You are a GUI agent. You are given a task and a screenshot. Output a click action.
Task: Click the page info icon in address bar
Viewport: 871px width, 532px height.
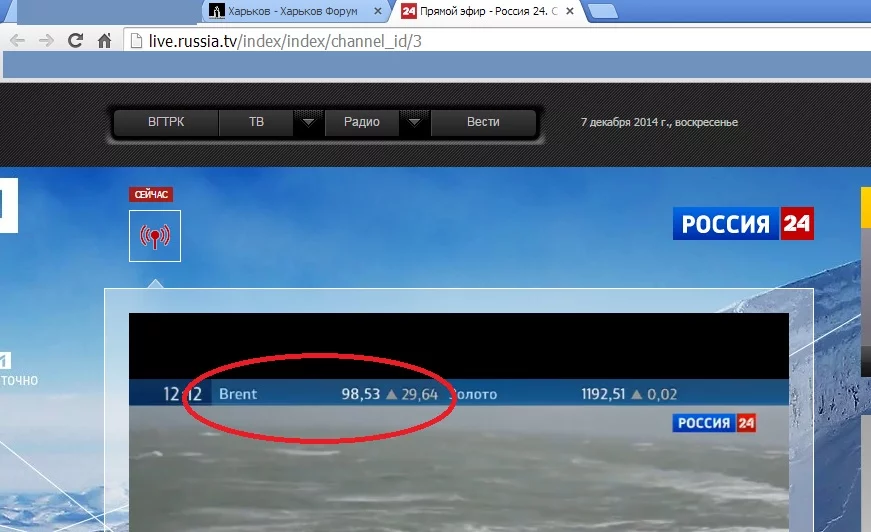(136, 41)
